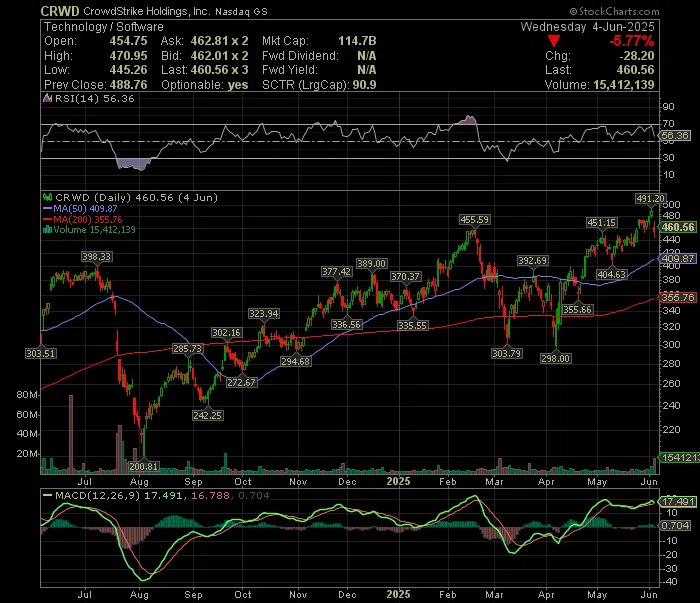The image size is (700, 603).
Task: Click the MA(50) 409.87 legend entry
Action: click(x=80, y=208)
